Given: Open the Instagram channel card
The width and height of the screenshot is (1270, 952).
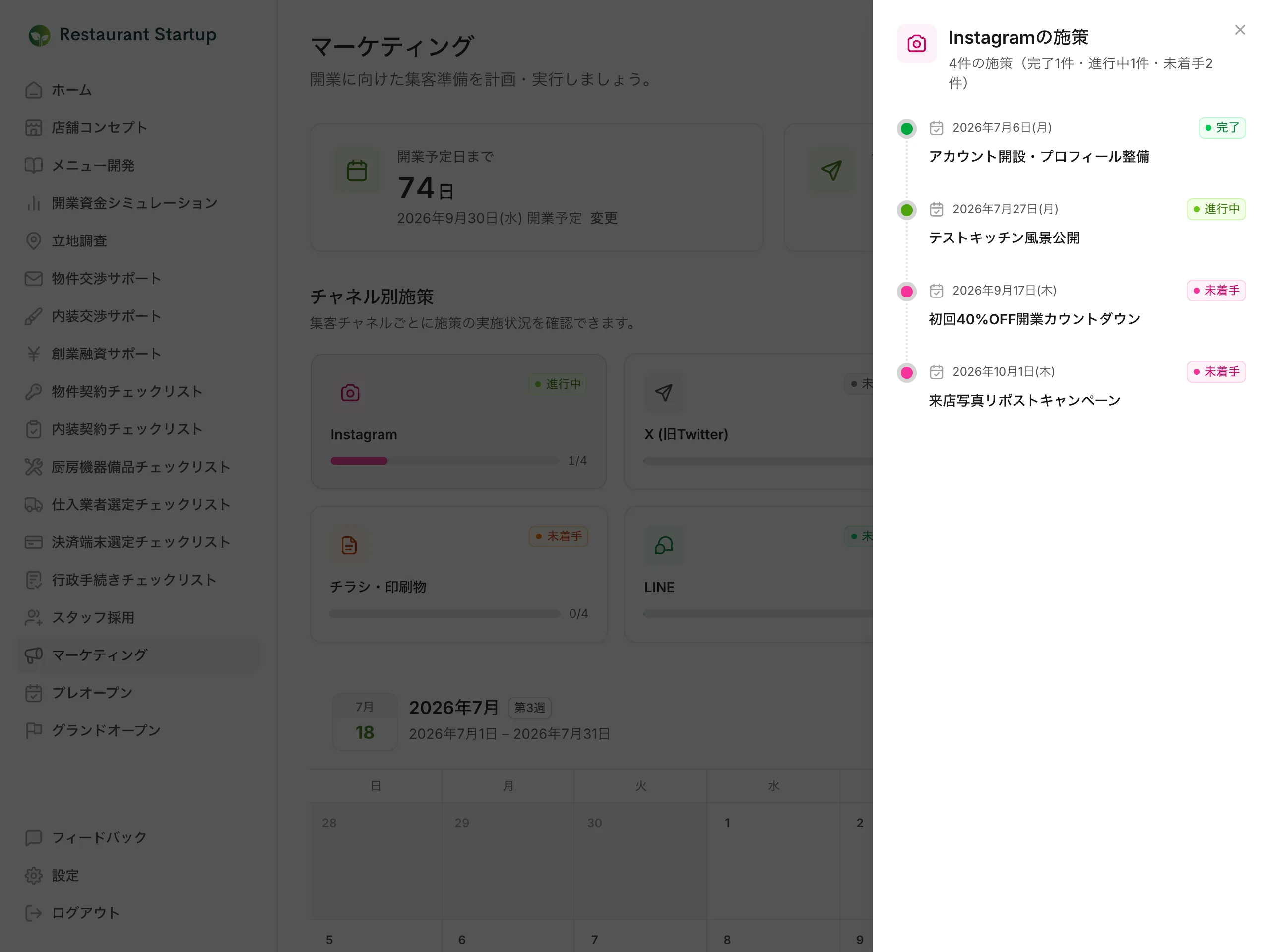Looking at the screenshot, I should coord(458,422).
